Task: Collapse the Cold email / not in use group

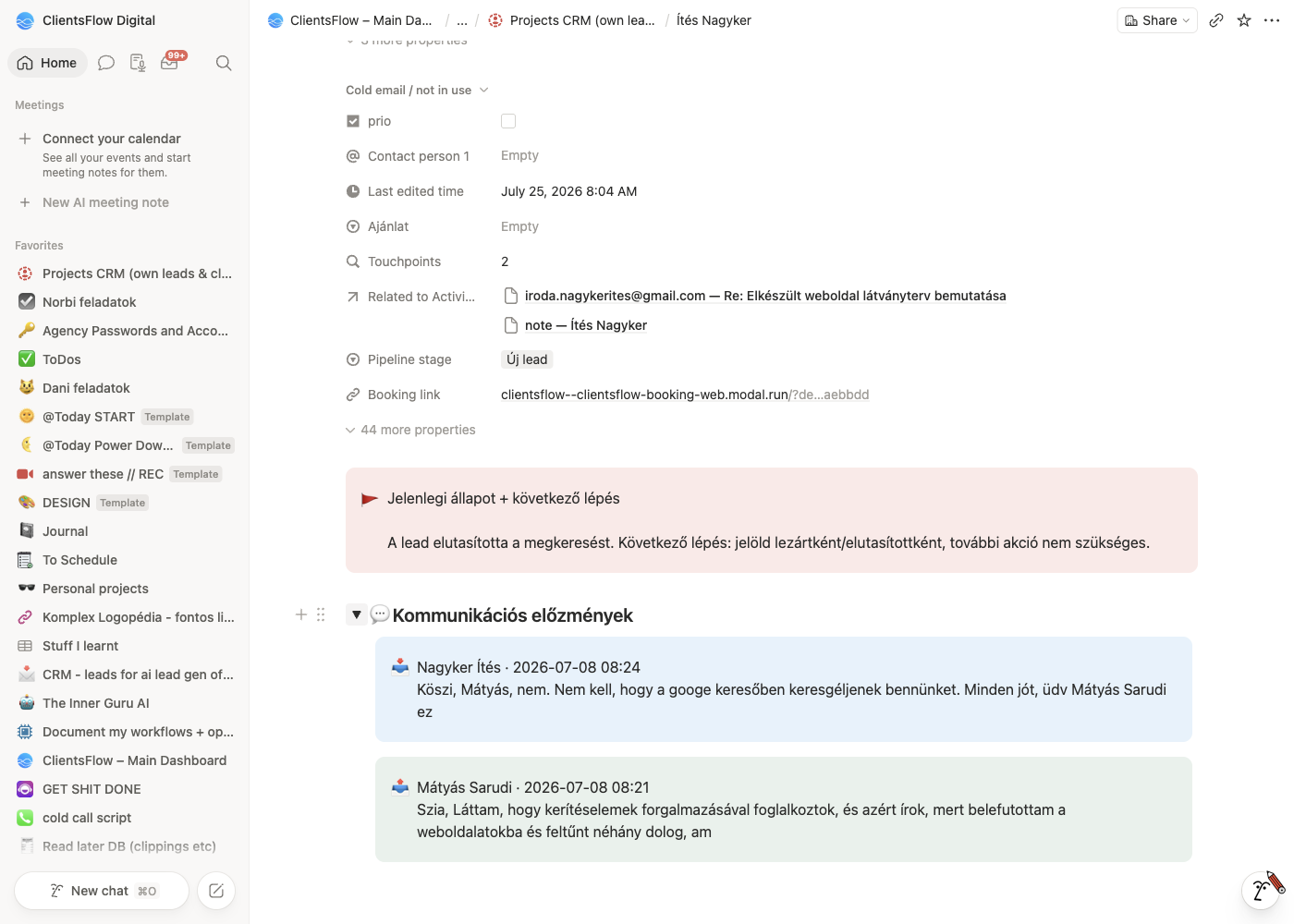Action: (x=417, y=90)
